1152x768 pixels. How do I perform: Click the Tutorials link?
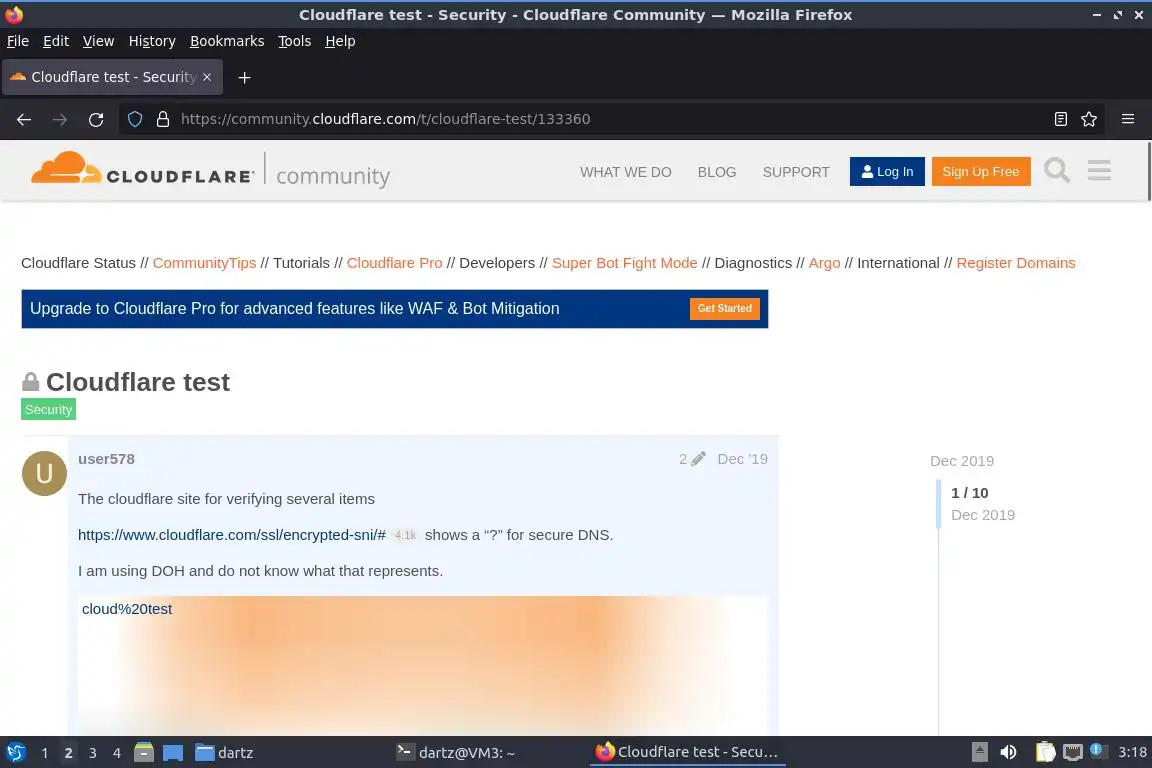(x=301, y=263)
